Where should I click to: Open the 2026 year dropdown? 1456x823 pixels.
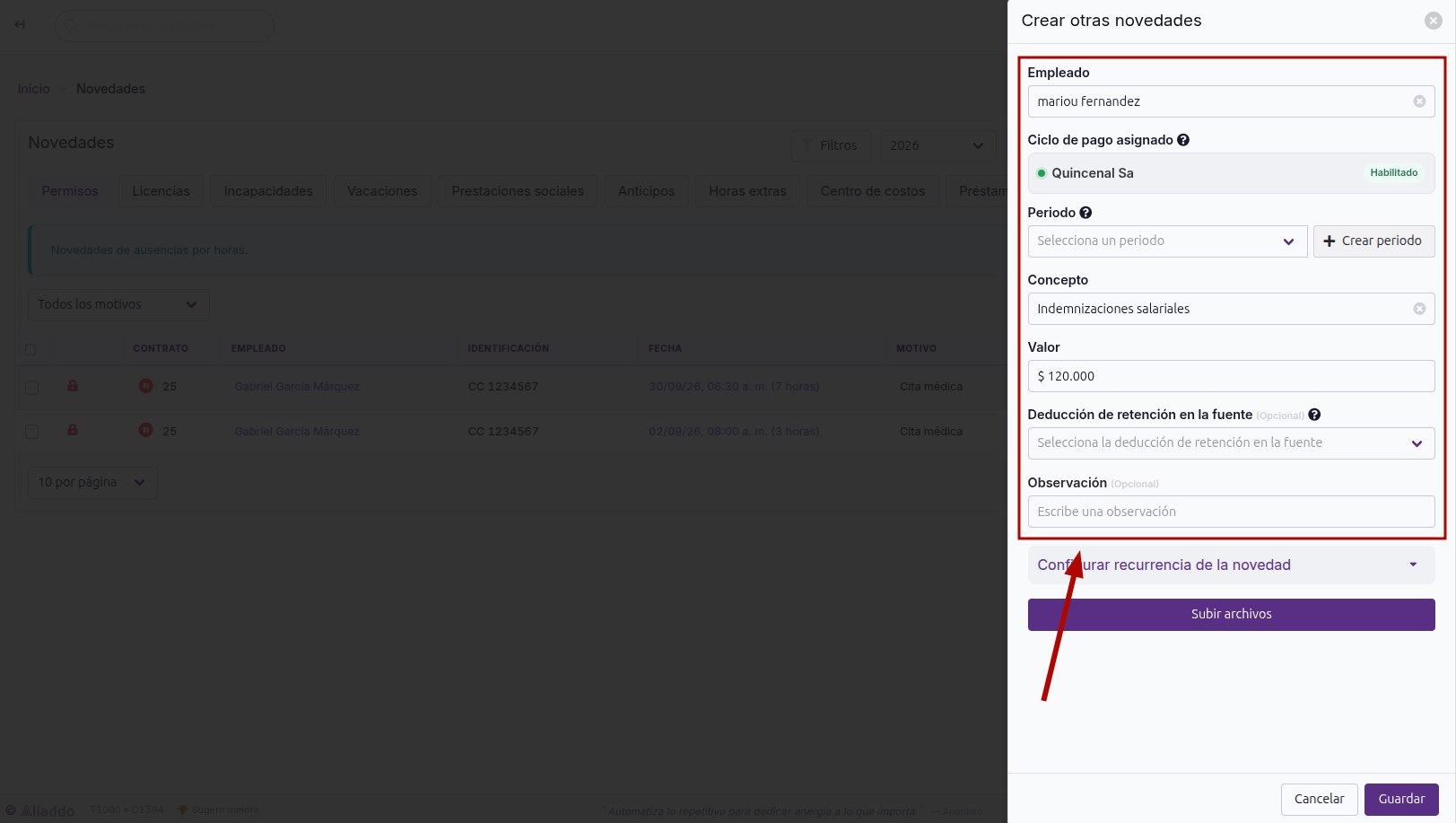click(x=937, y=145)
